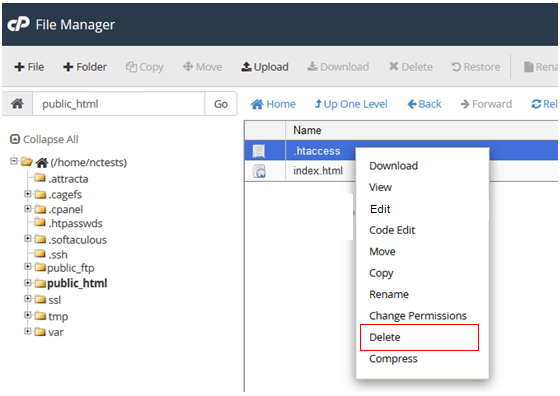Image resolution: width=560 pixels, height=396 pixels.
Task: Click the Forward navigation link
Action: click(486, 104)
